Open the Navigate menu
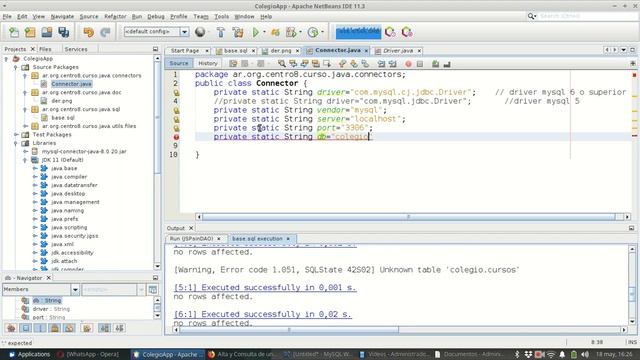Image resolution: width=640 pixels, height=360 pixels. tap(62, 16)
